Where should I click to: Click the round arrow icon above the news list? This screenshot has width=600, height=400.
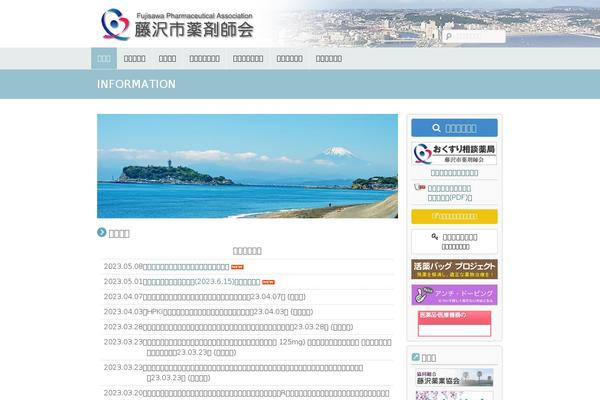[101, 232]
